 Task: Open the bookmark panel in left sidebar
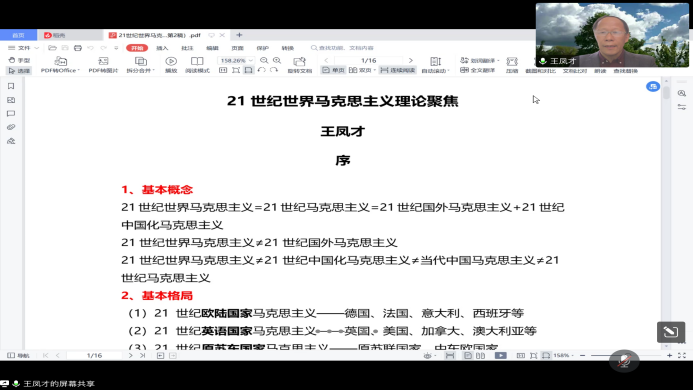coord(11,86)
